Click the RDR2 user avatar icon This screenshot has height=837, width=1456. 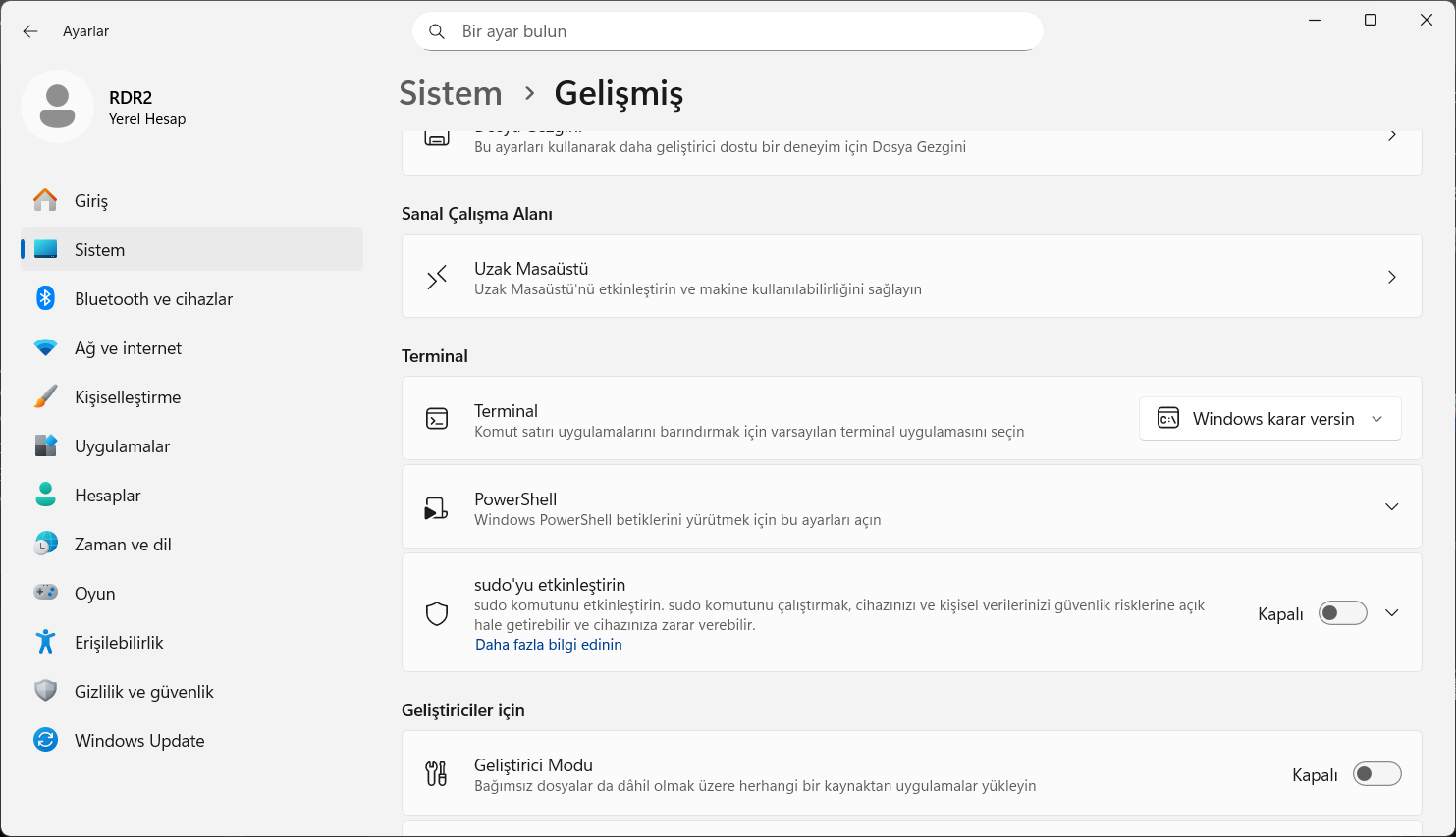pyautogui.click(x=57, y=106)
